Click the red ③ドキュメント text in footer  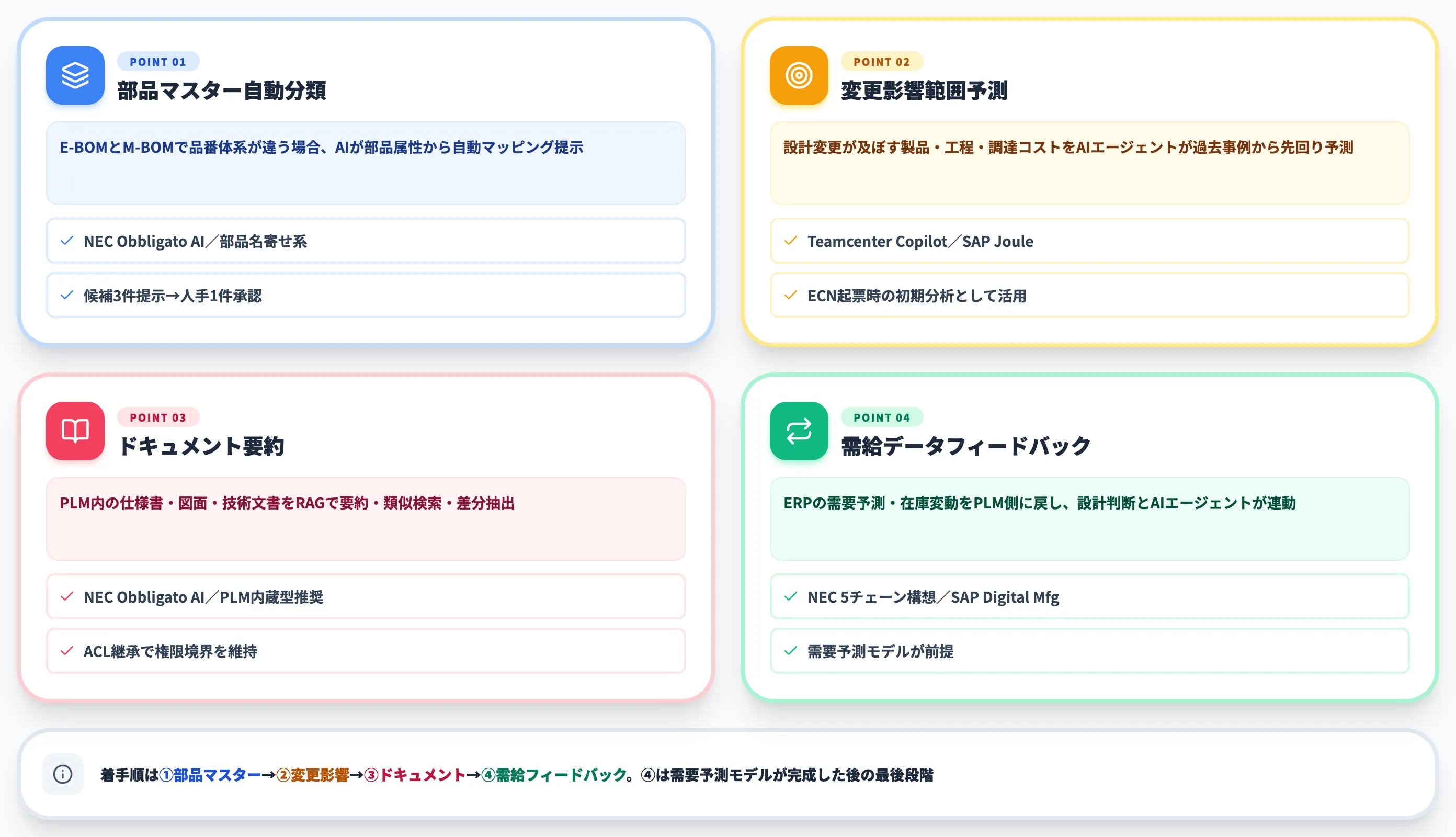[x=415, y=775]
